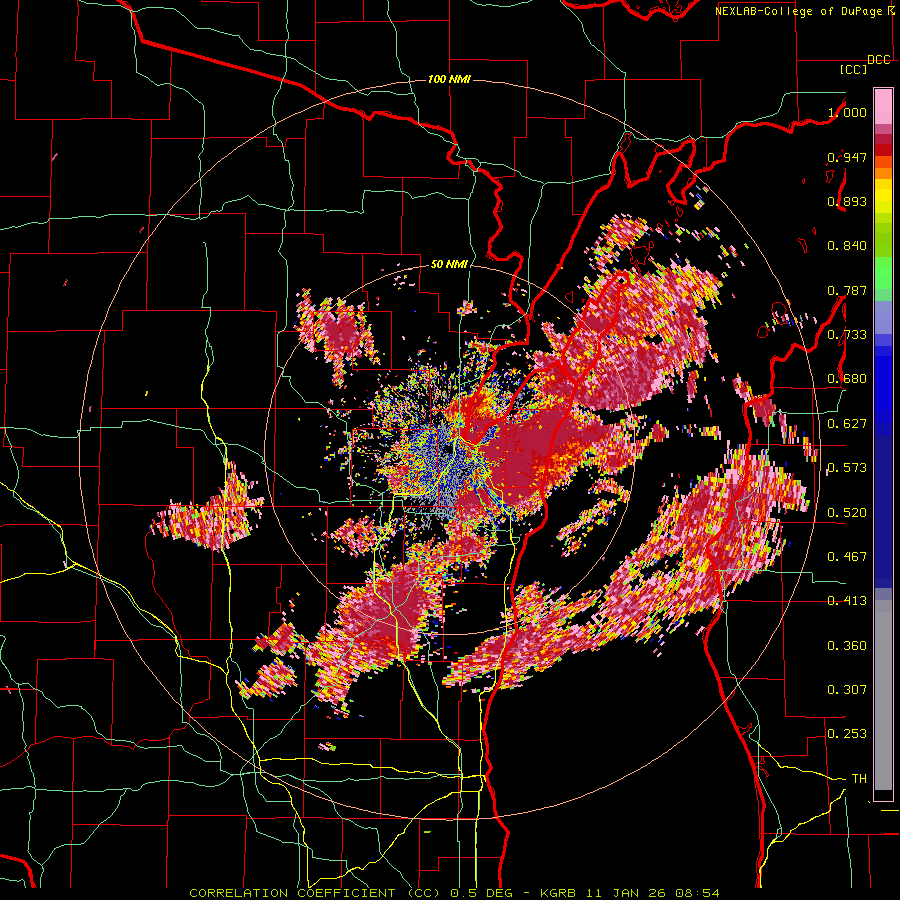Click the 50 NMI range ring label
This screenshot has height=900, width=900.
(x=449, y=265)
